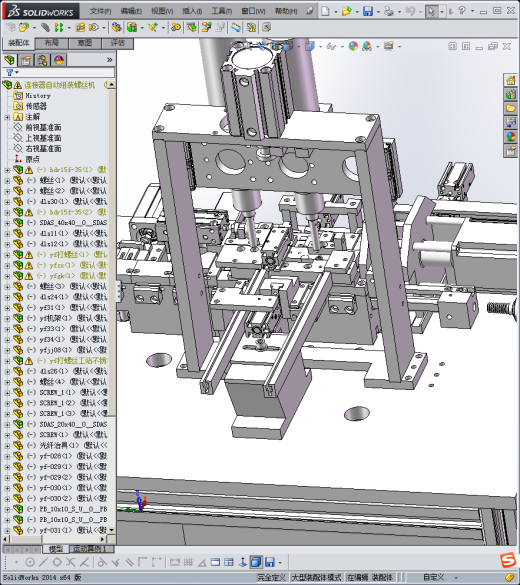
Task: Select the History tree item
Action: 38,96
